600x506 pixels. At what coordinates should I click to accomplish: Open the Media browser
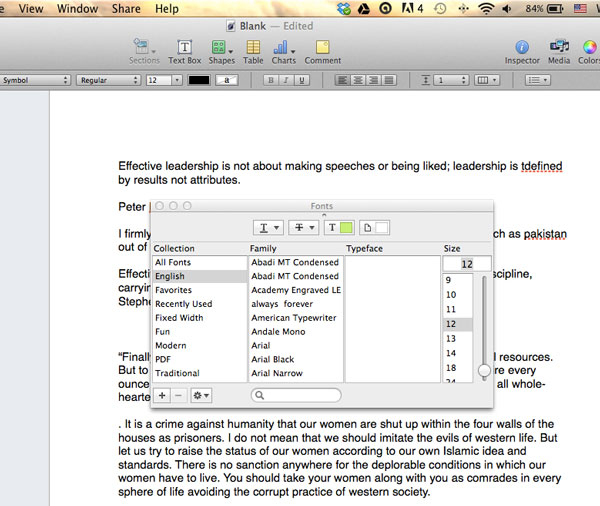559,51
